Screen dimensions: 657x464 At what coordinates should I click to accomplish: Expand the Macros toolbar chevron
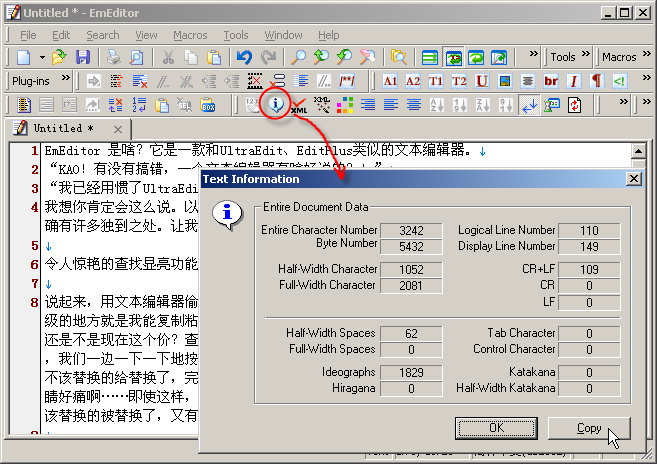click(x=647, y=54)
